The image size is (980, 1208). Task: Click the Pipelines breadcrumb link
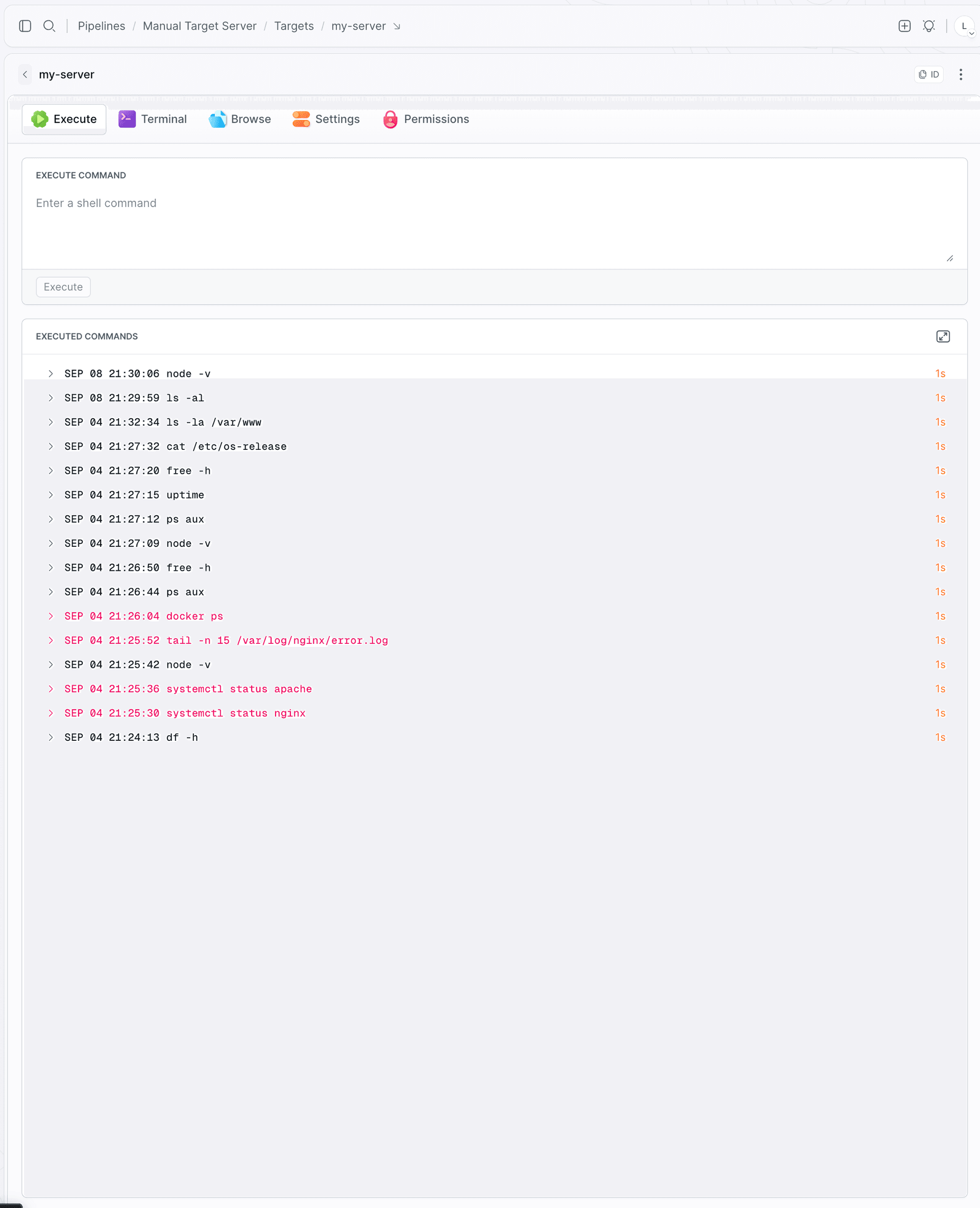click(102, 26)
